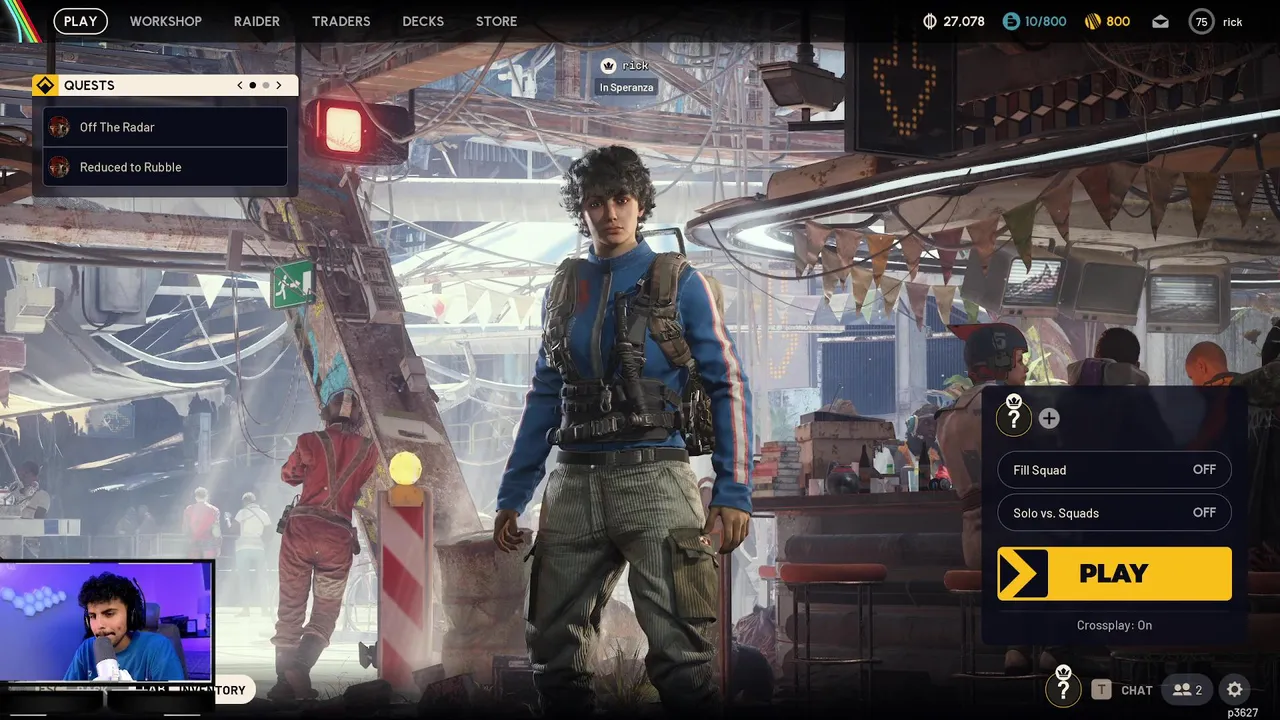Click the yellow quests diamond icon

[x=44, y=85]
